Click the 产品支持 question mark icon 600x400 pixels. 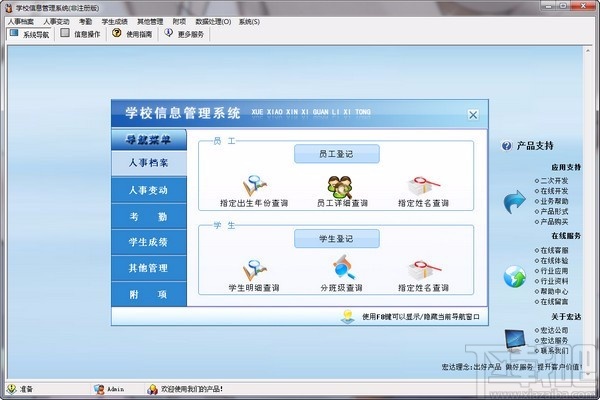click(507, 146)
